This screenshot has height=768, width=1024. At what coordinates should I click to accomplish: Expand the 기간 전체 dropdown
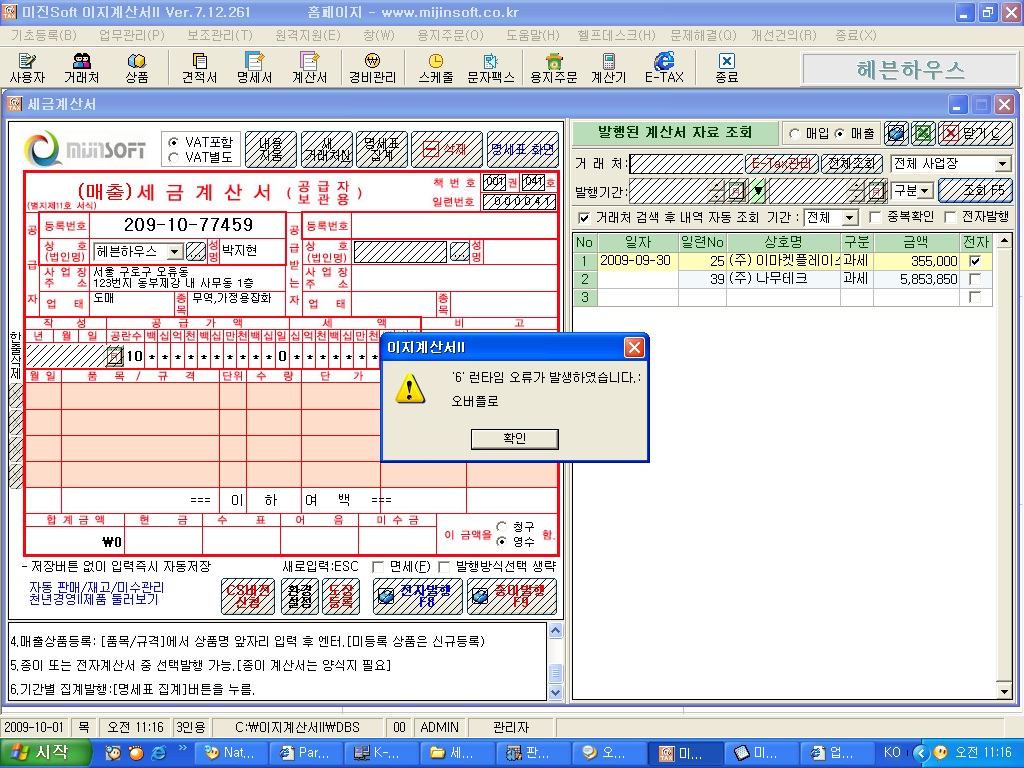850,217
